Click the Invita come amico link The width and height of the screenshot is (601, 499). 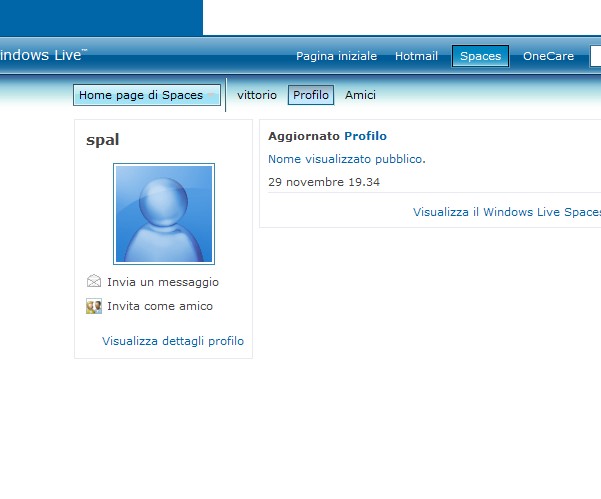coord(160,306)
